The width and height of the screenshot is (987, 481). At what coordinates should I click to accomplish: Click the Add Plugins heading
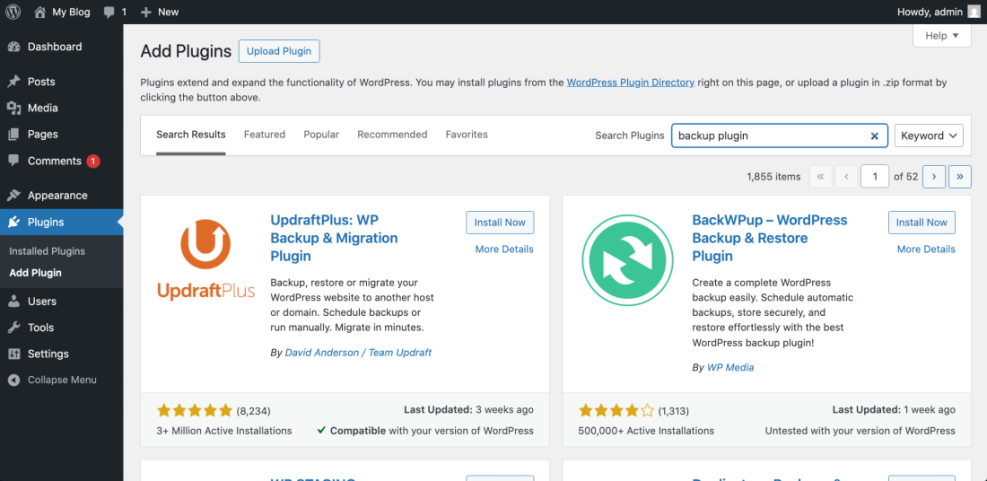click(186, 52)
